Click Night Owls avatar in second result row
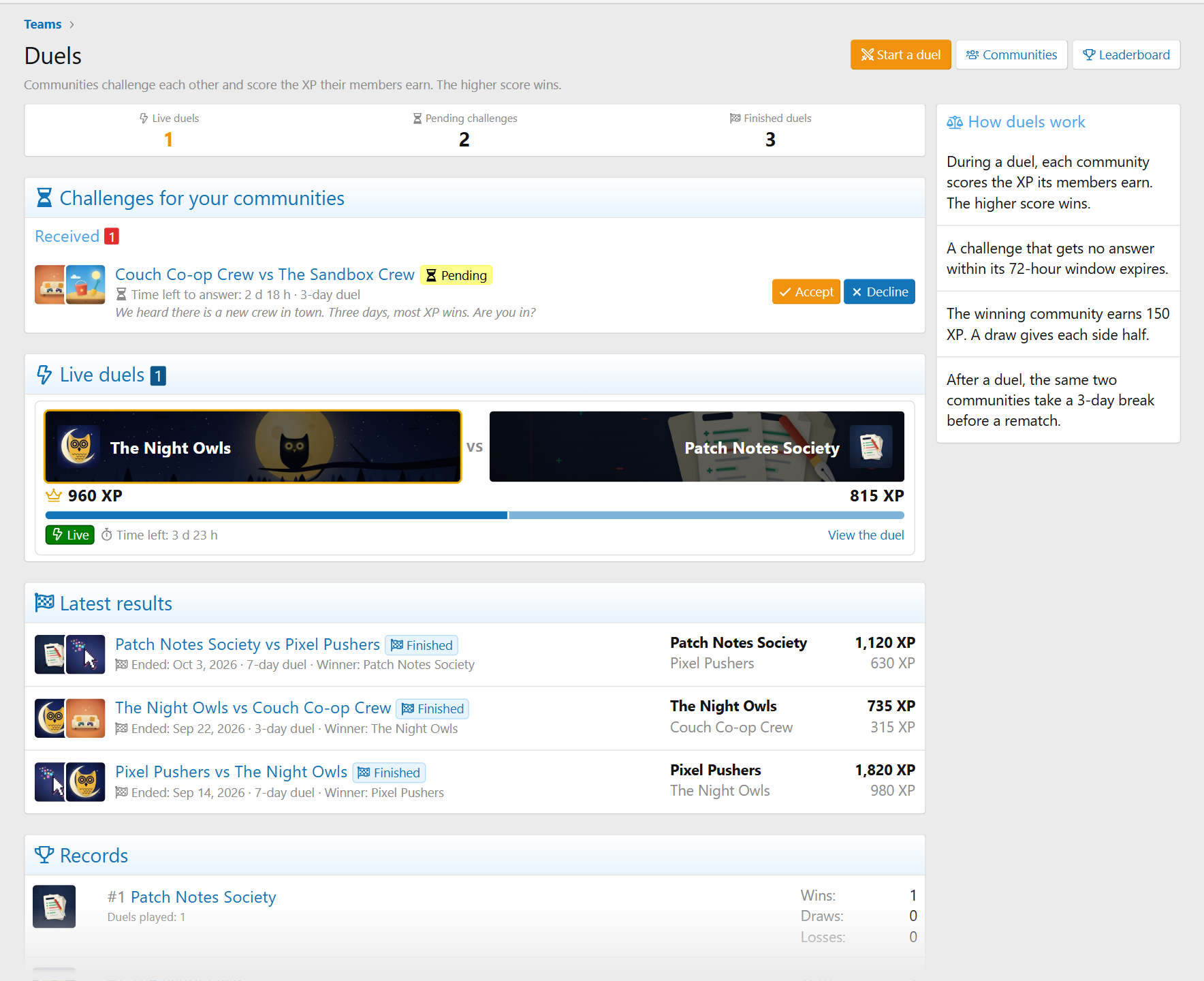The height and width of the screenshot is (981, 1204). [50, 718]
